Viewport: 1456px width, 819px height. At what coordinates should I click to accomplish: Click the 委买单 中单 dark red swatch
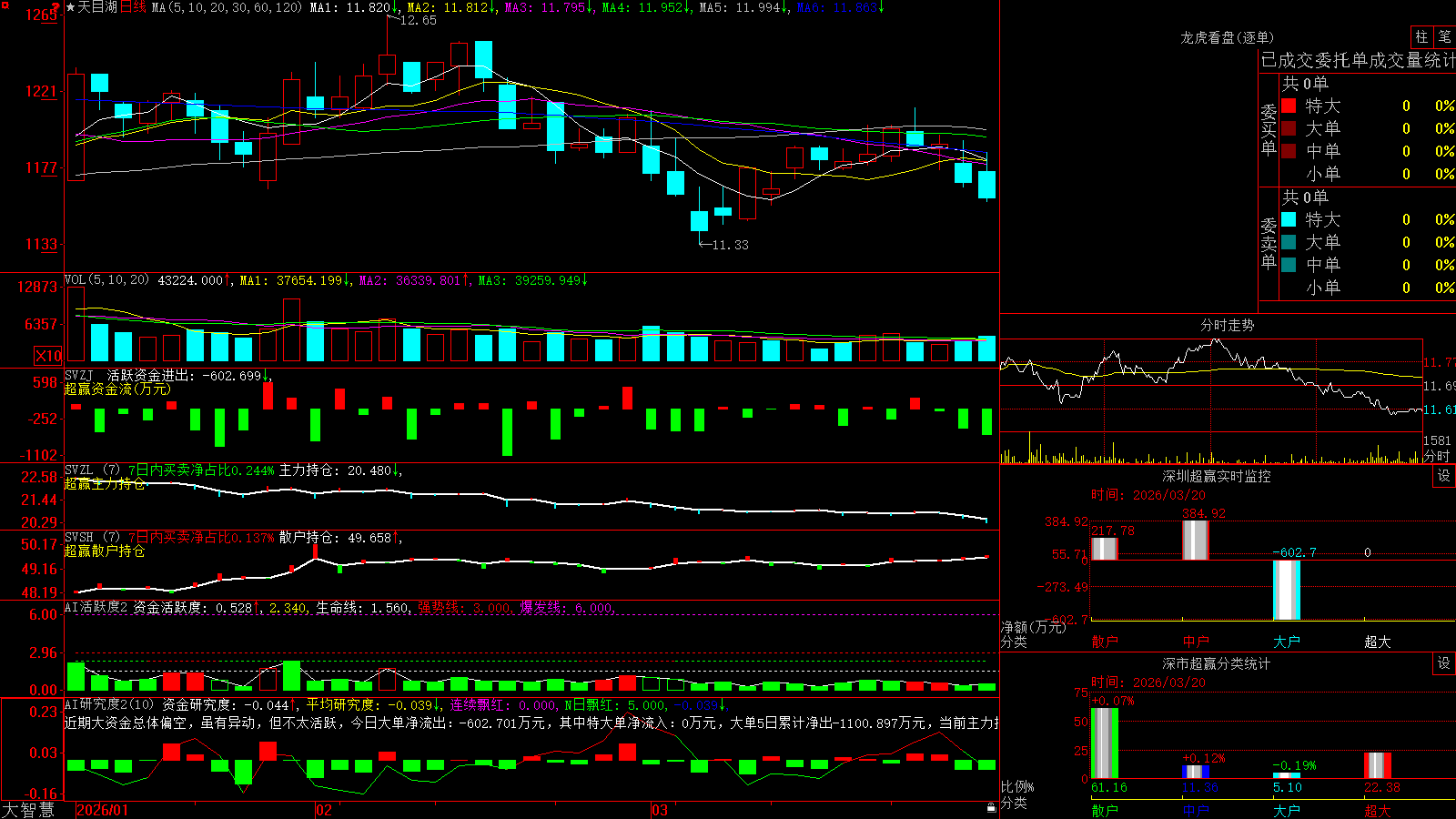[x=1289, y=151]
